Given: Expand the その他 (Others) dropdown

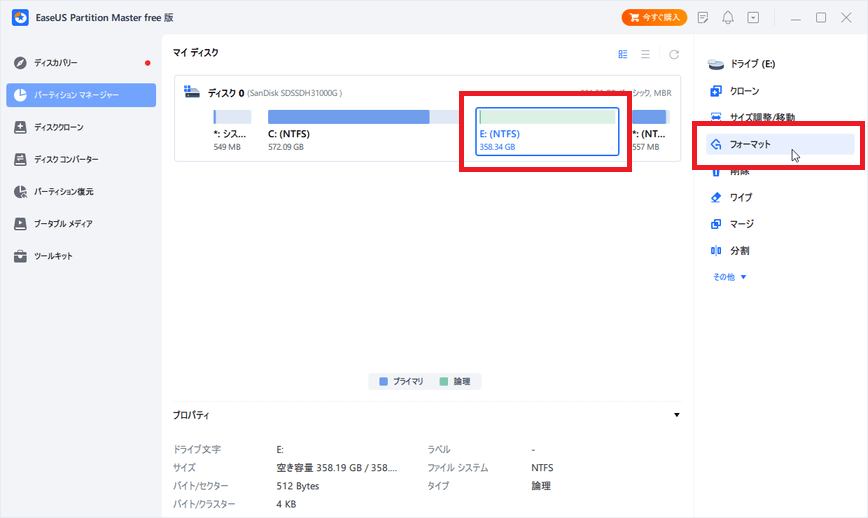Looking at the screenshot, I should (x=730, y=277).
